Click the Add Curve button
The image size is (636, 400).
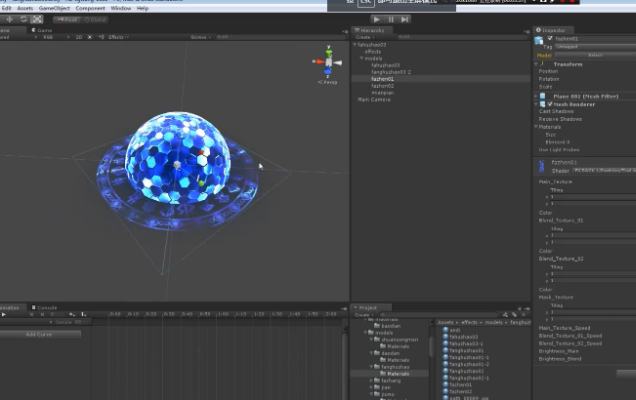click(40, 334)
